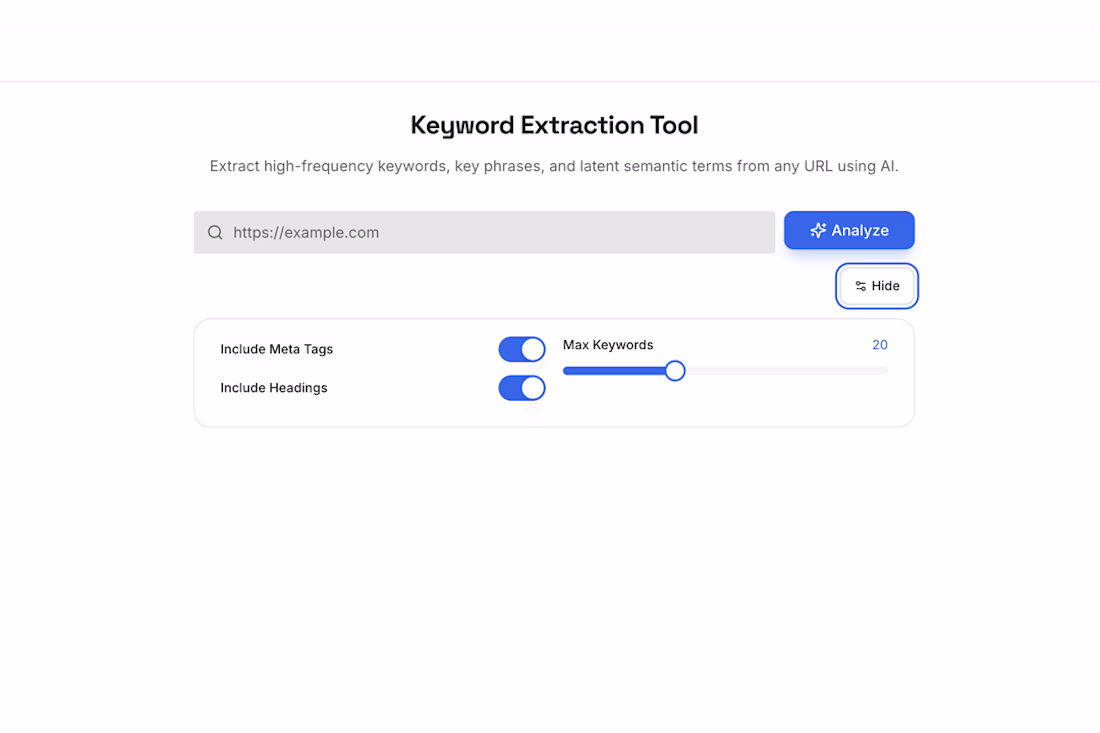Toggle the Include Meta Tags switch

521,349
